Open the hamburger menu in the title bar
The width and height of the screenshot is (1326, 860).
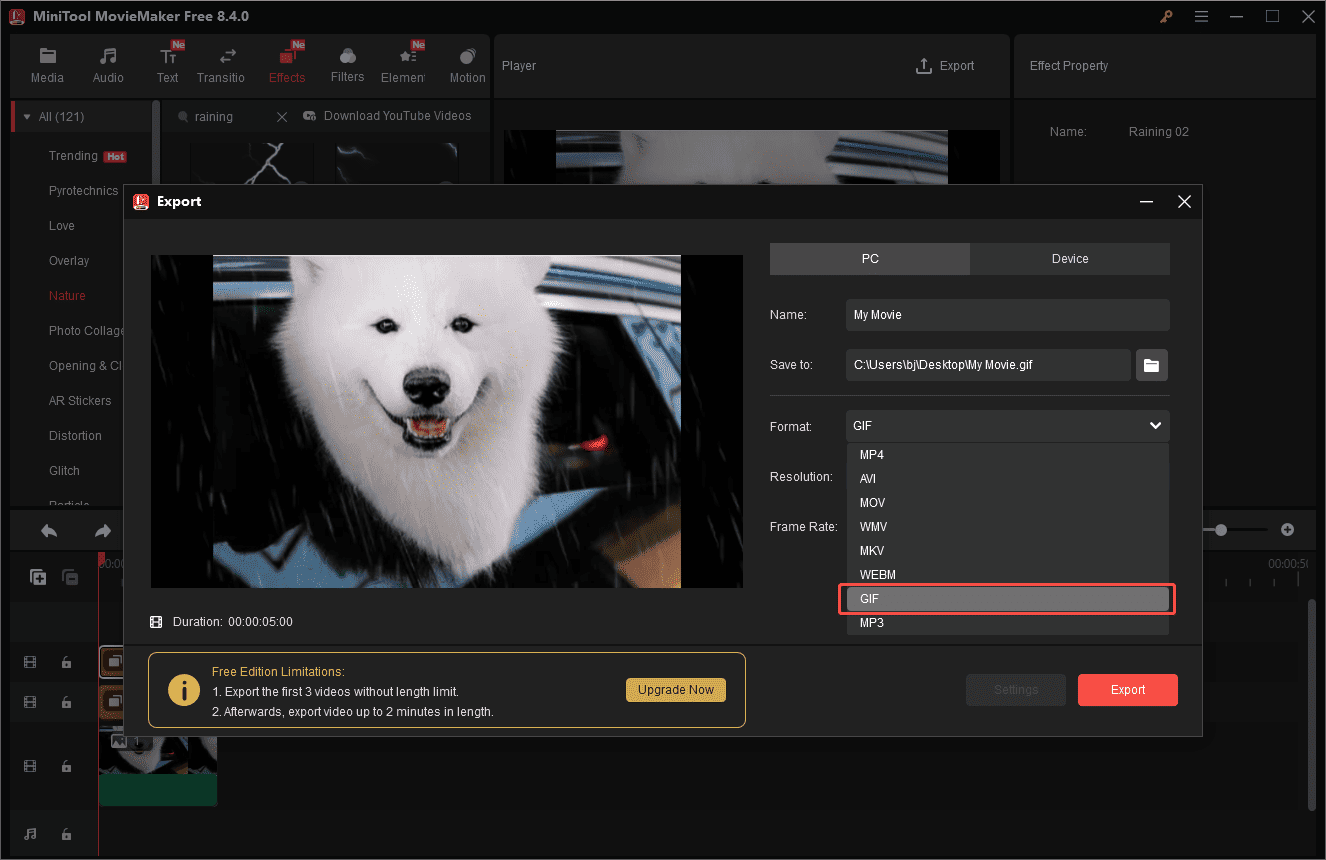tap(1201, 16)
